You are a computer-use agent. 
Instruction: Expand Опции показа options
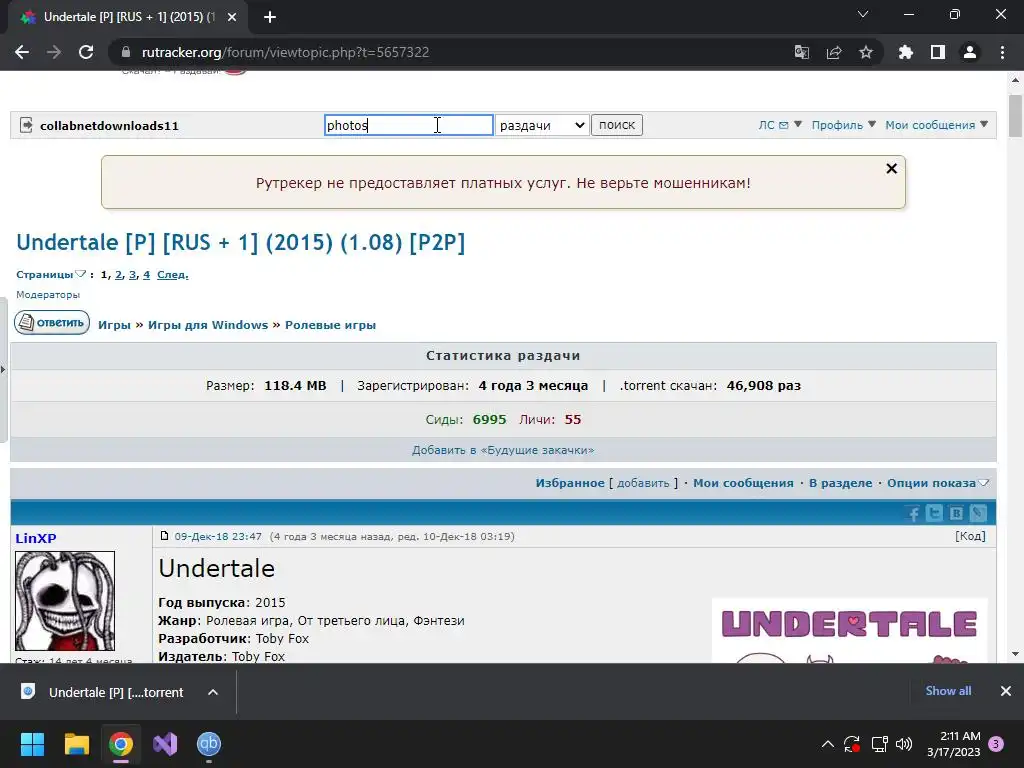coord(938,483)
